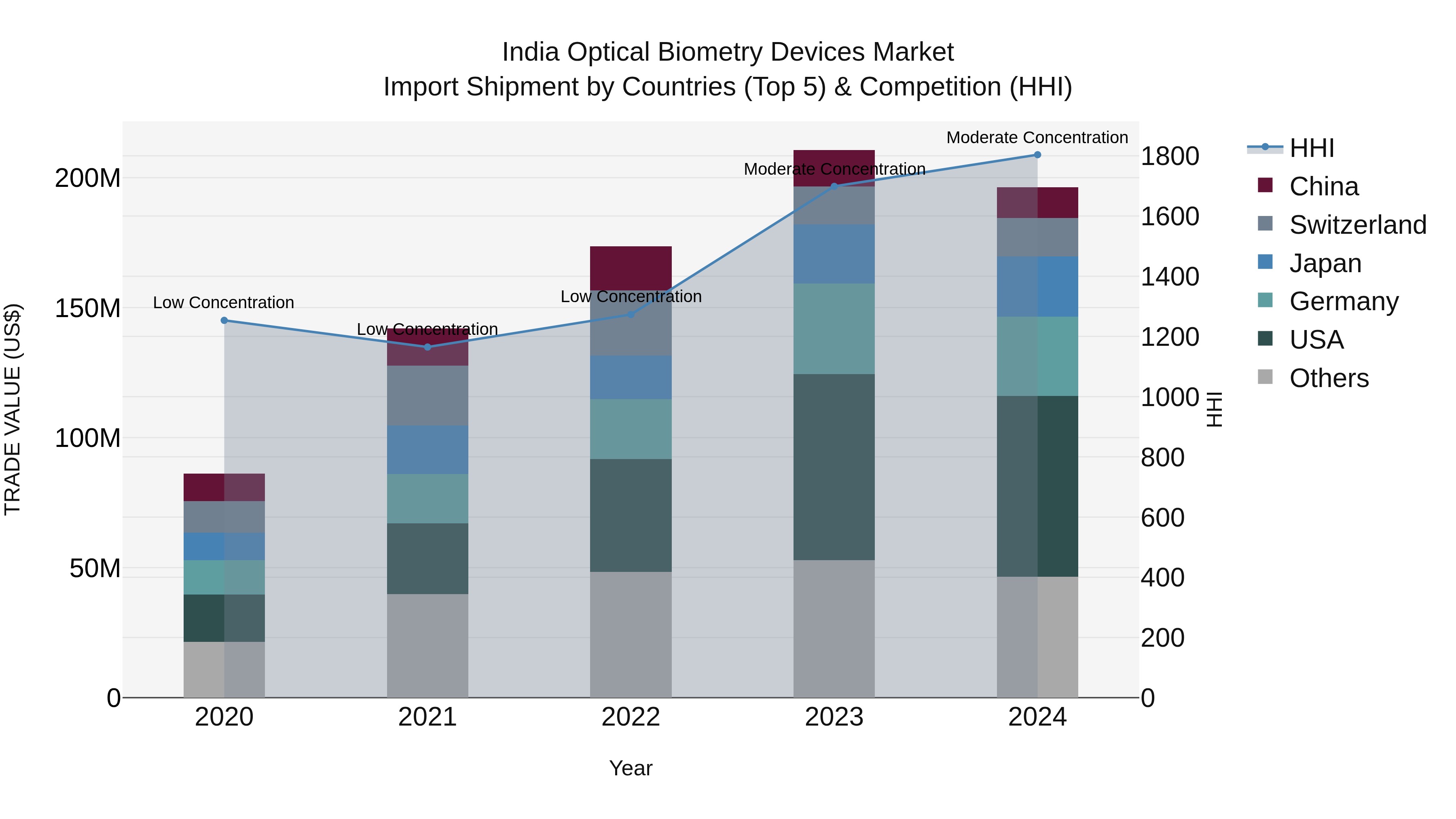The width and height of the screenshot is (1456, 819).
Task: Click the Germany legend color swatch
Action: pos(1265,300)
